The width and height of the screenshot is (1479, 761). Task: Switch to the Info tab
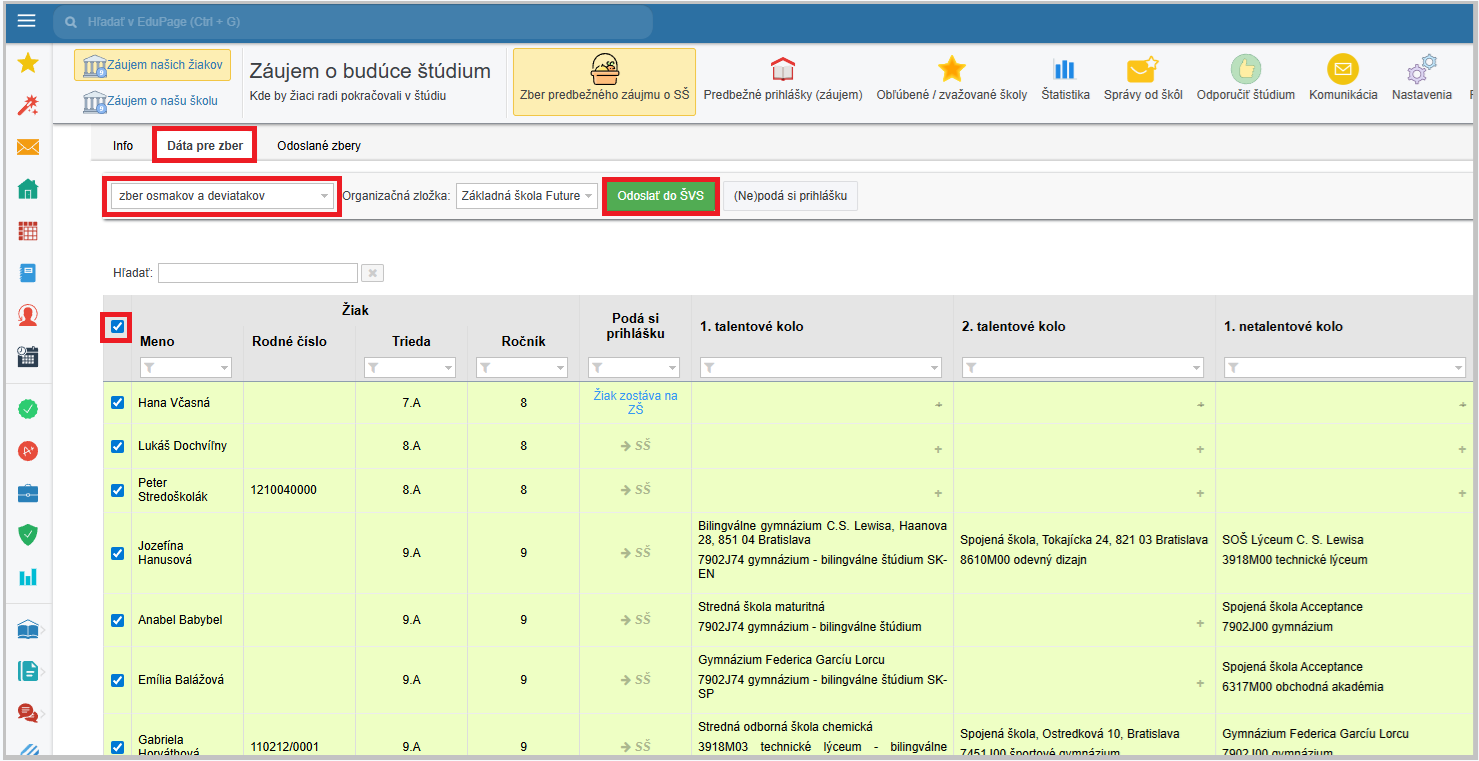(123, 146)
